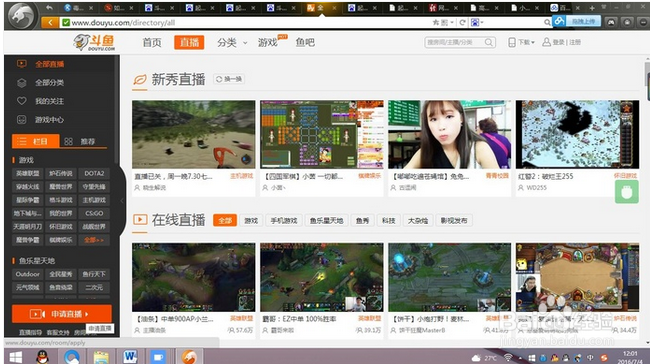Click 我的关注 text in sidebar
This screenshot has width=650, height=364.
pyautogui.click(x=49, y=101)
